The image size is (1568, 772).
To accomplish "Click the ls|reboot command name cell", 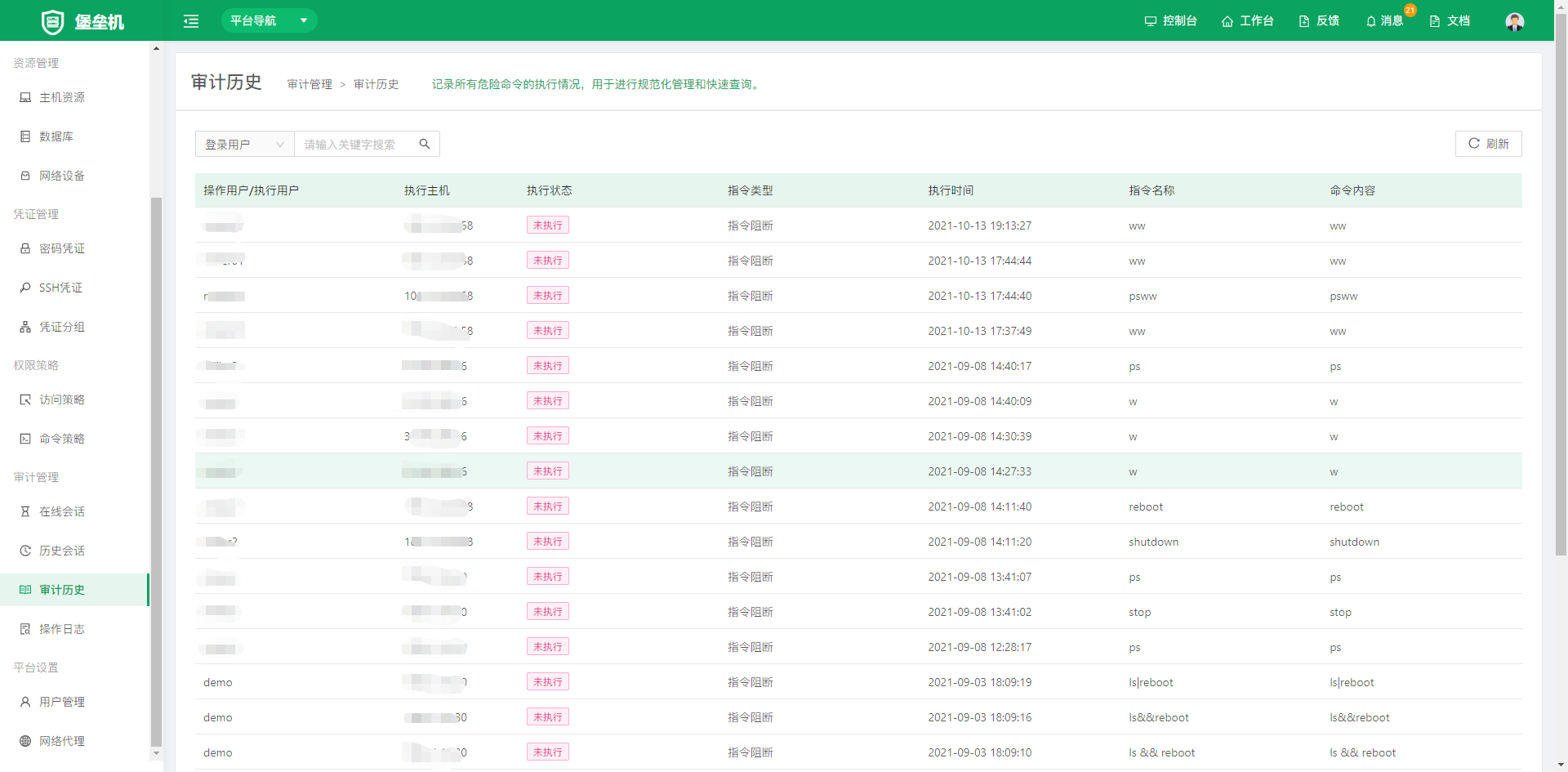I will pyautogui.click(x=1151, y=682).
